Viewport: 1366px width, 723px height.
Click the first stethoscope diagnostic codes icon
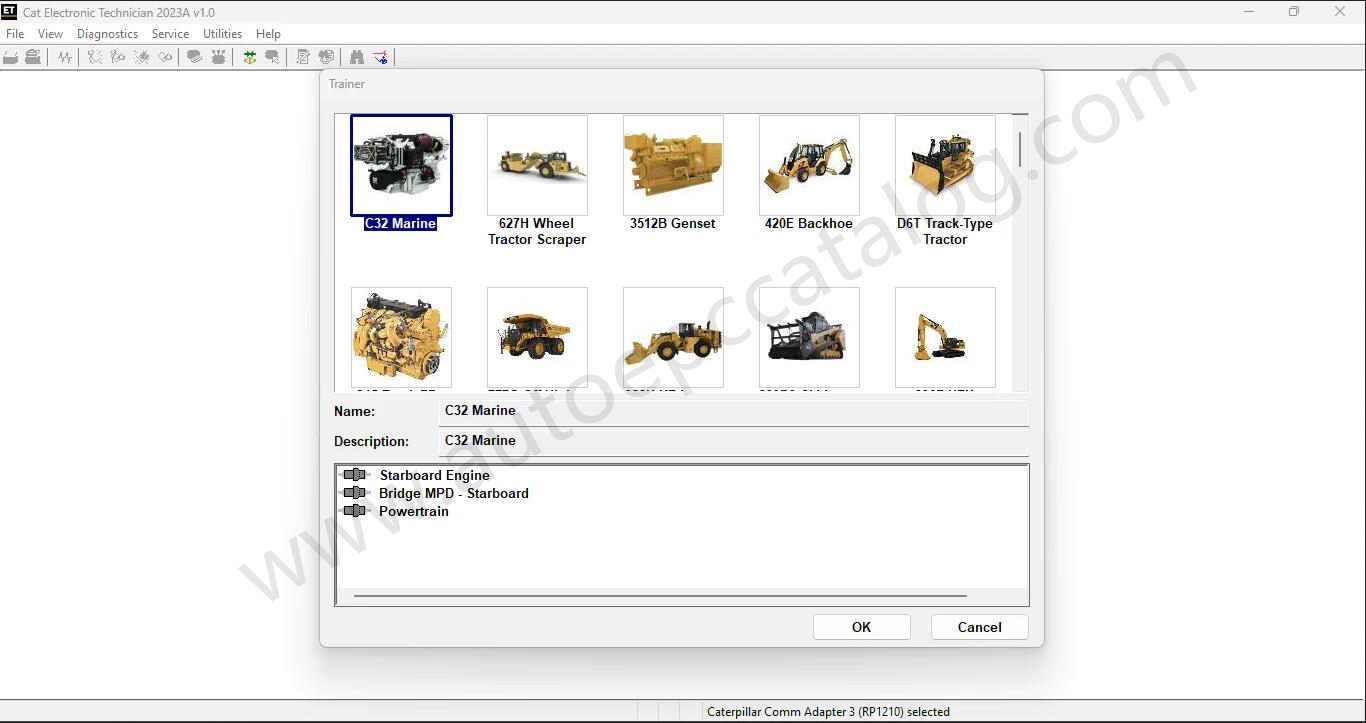pos(95,57)
